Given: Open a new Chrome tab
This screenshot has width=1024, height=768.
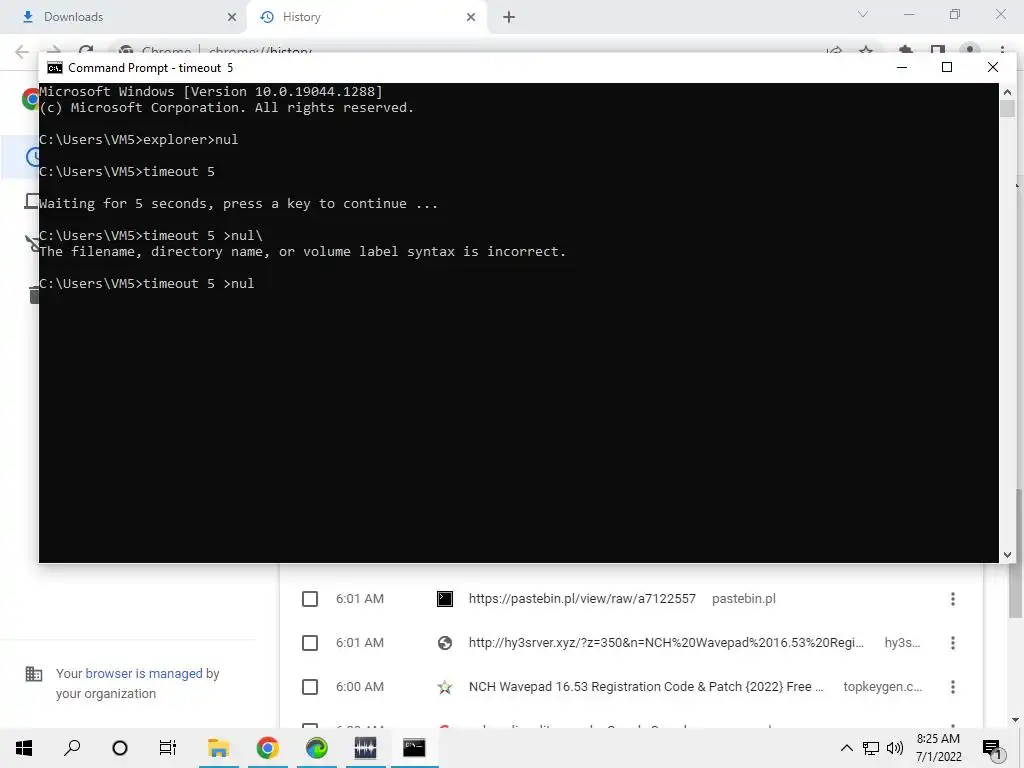Looking at the screenshot, I should coord(509,17).
